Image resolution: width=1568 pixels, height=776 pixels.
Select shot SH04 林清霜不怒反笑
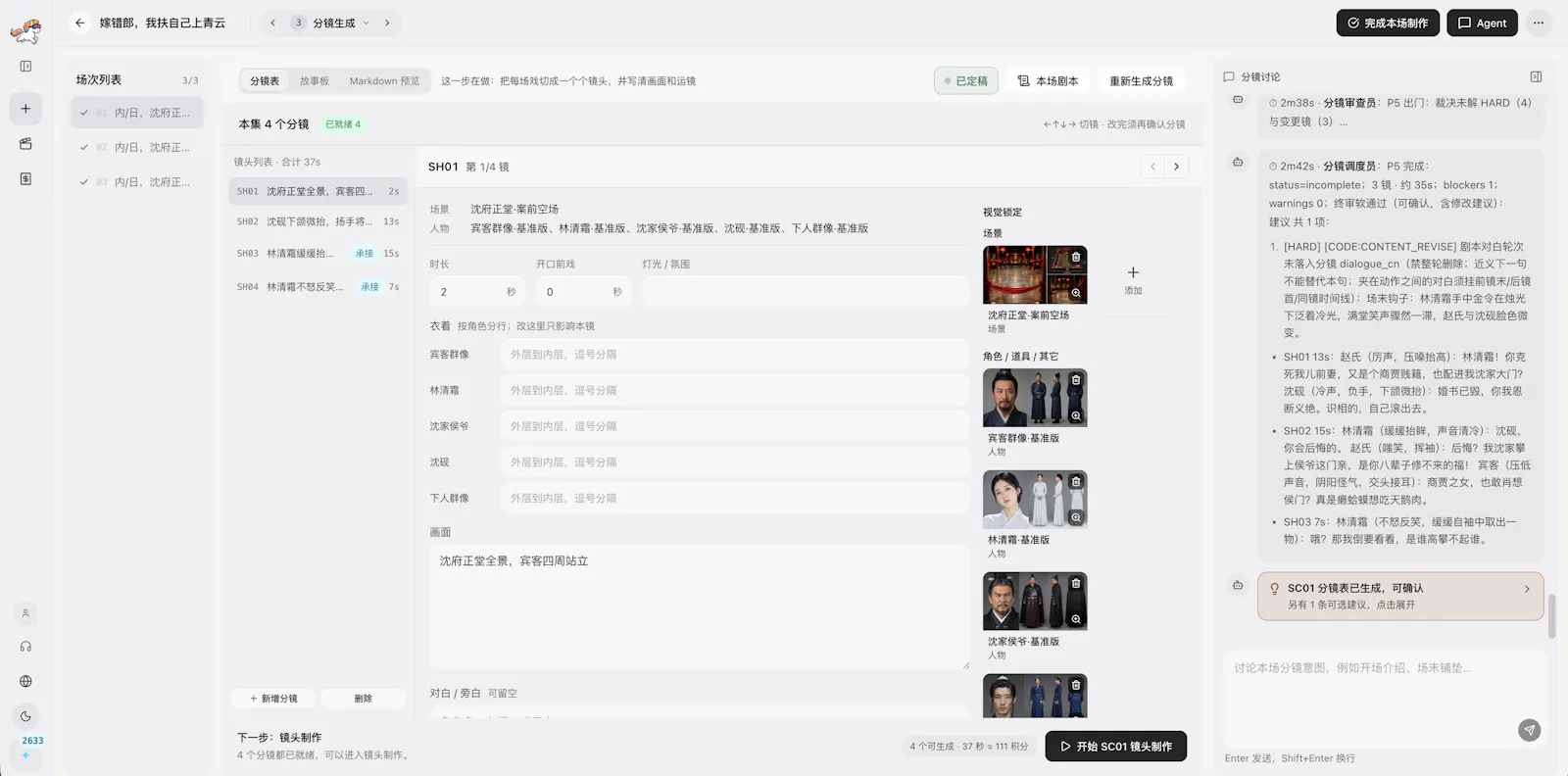318,286
